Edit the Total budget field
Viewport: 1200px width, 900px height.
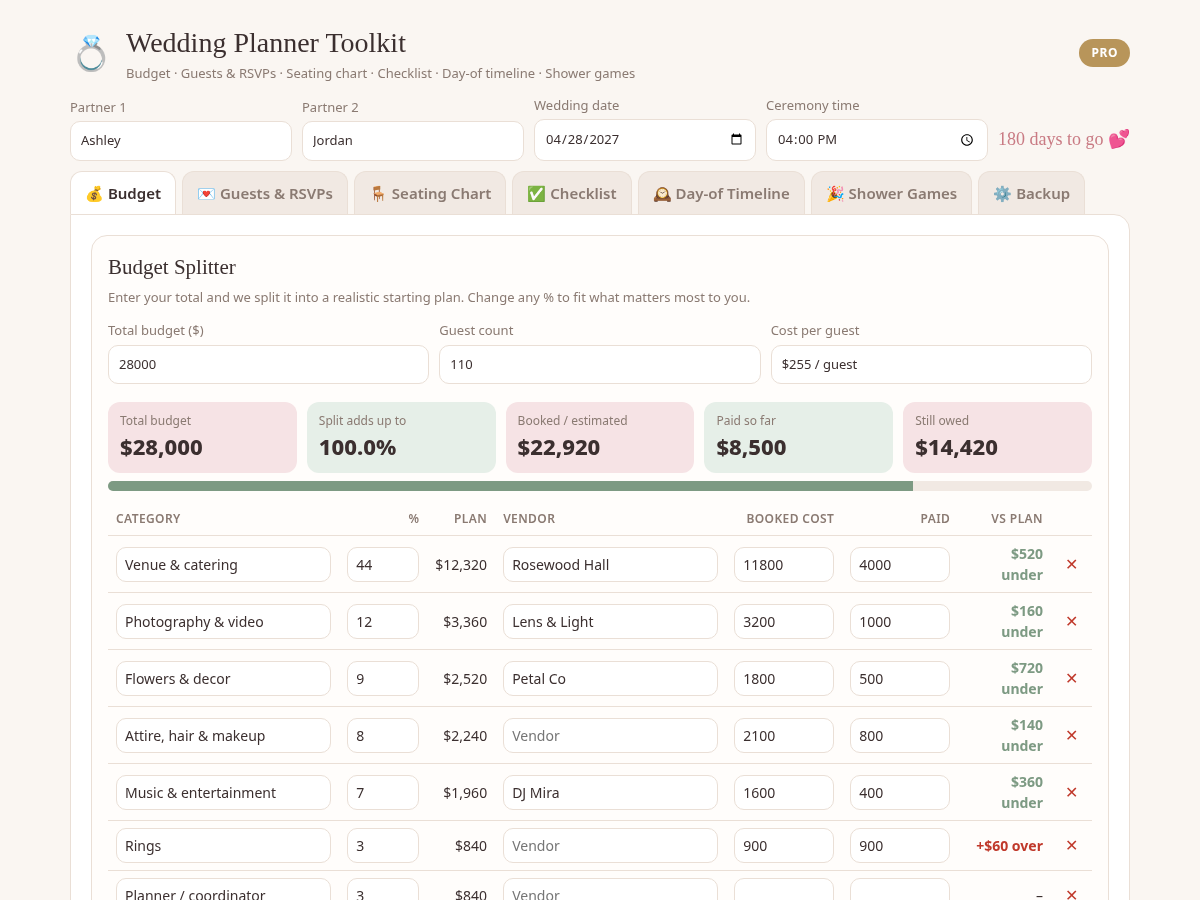268,365
